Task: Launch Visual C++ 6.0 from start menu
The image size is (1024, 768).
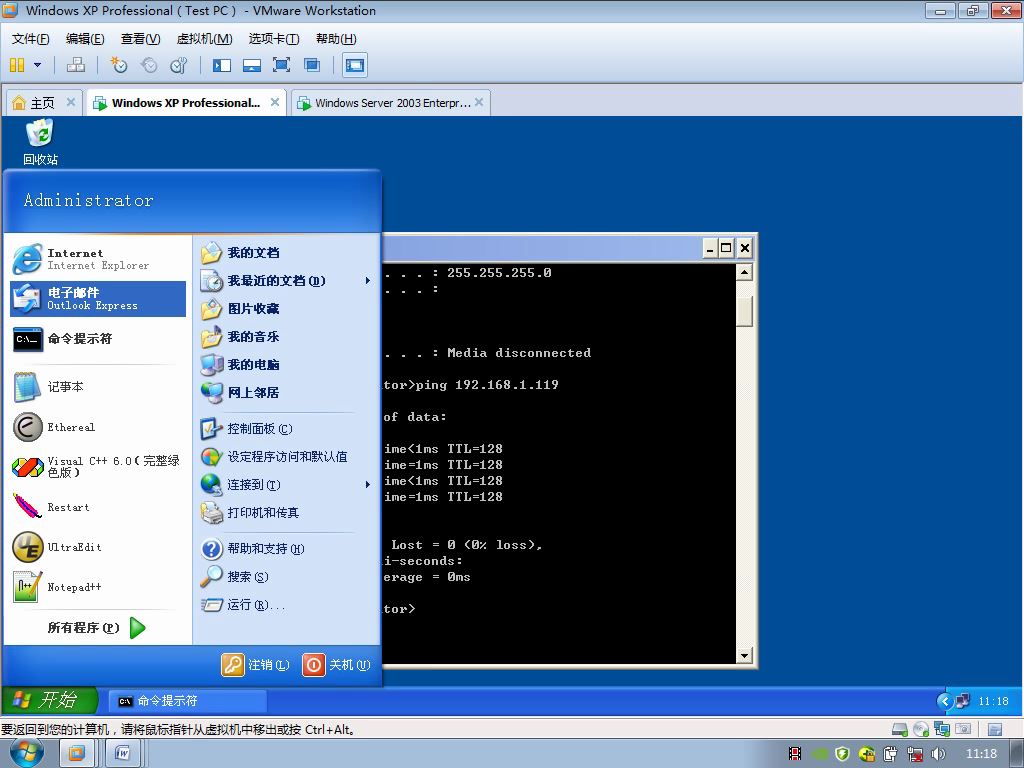Action: [x=98, y=467]
